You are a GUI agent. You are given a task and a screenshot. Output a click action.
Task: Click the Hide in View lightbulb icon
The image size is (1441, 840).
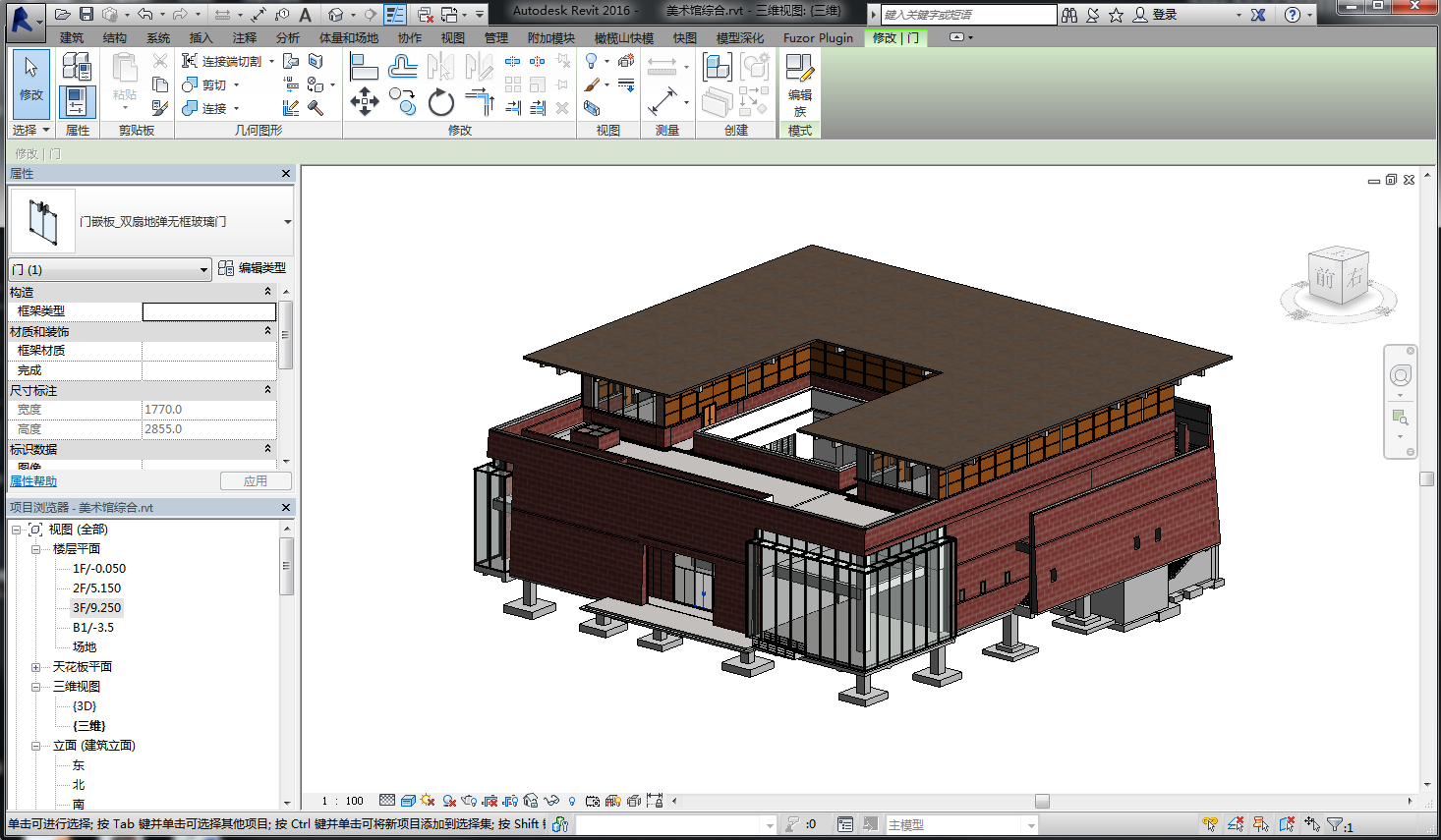click(592, 61)
